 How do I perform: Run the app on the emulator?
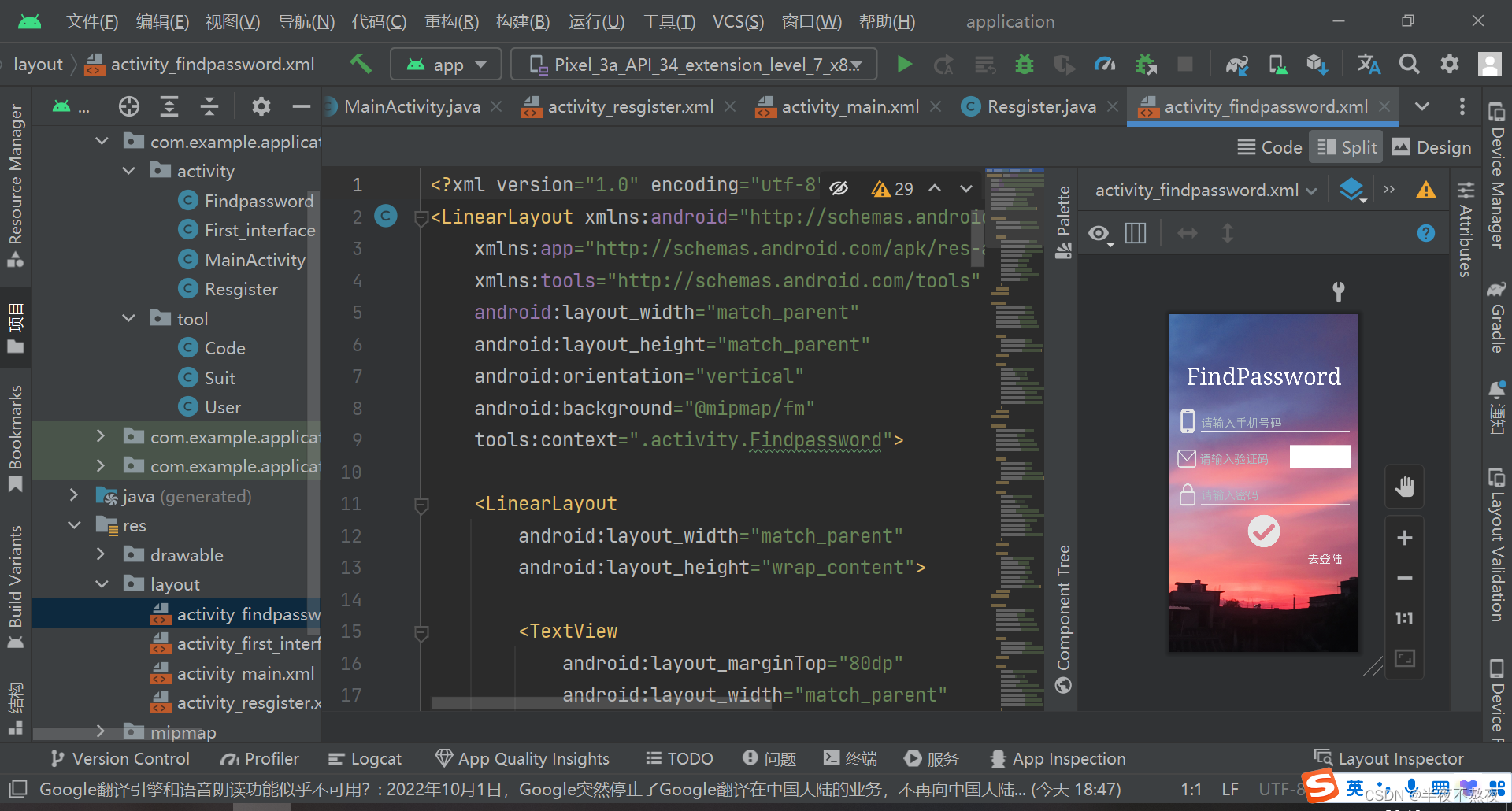tap(904, 64)
